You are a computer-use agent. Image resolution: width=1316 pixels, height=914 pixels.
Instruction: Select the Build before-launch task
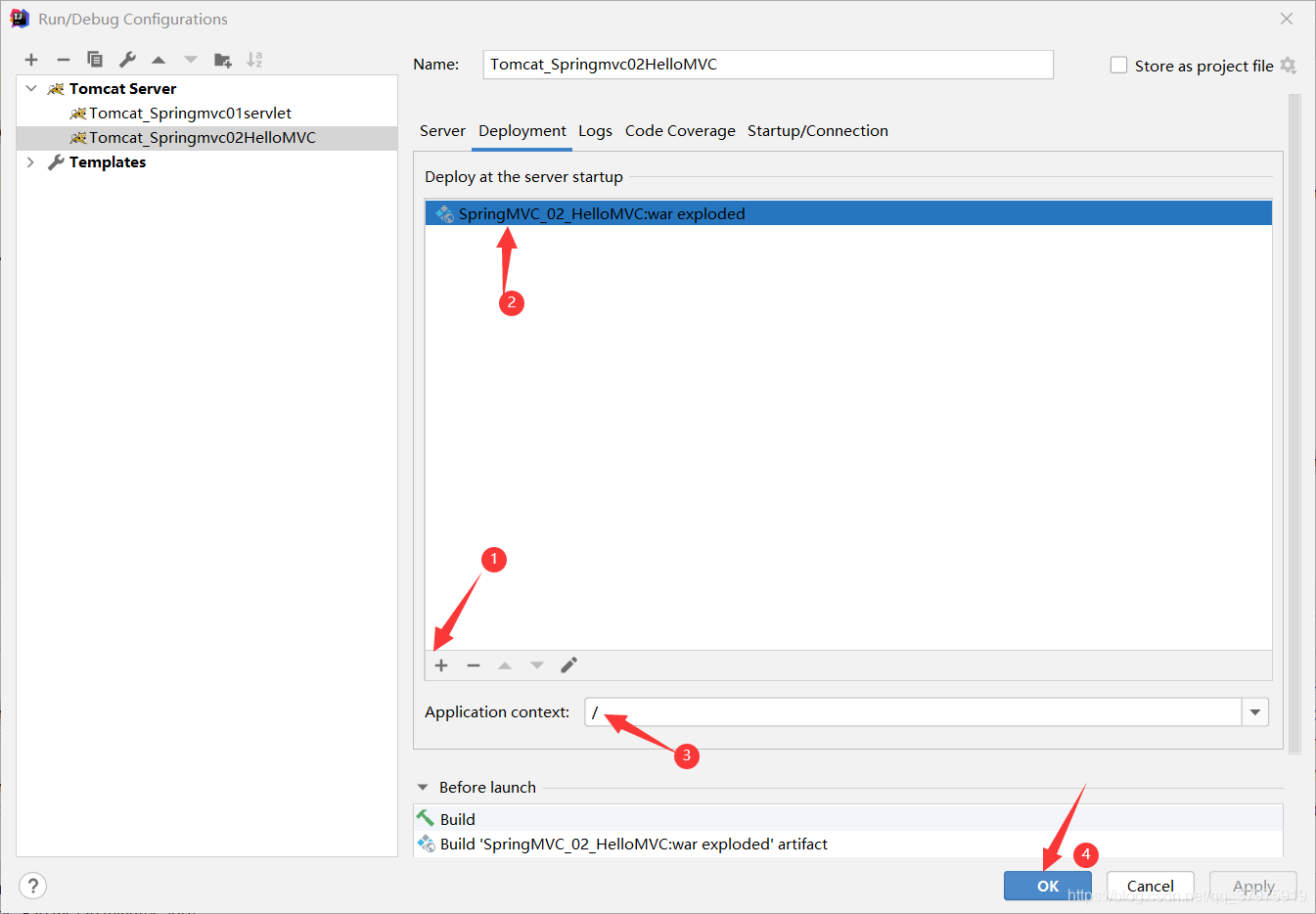(x=847, y=818)
